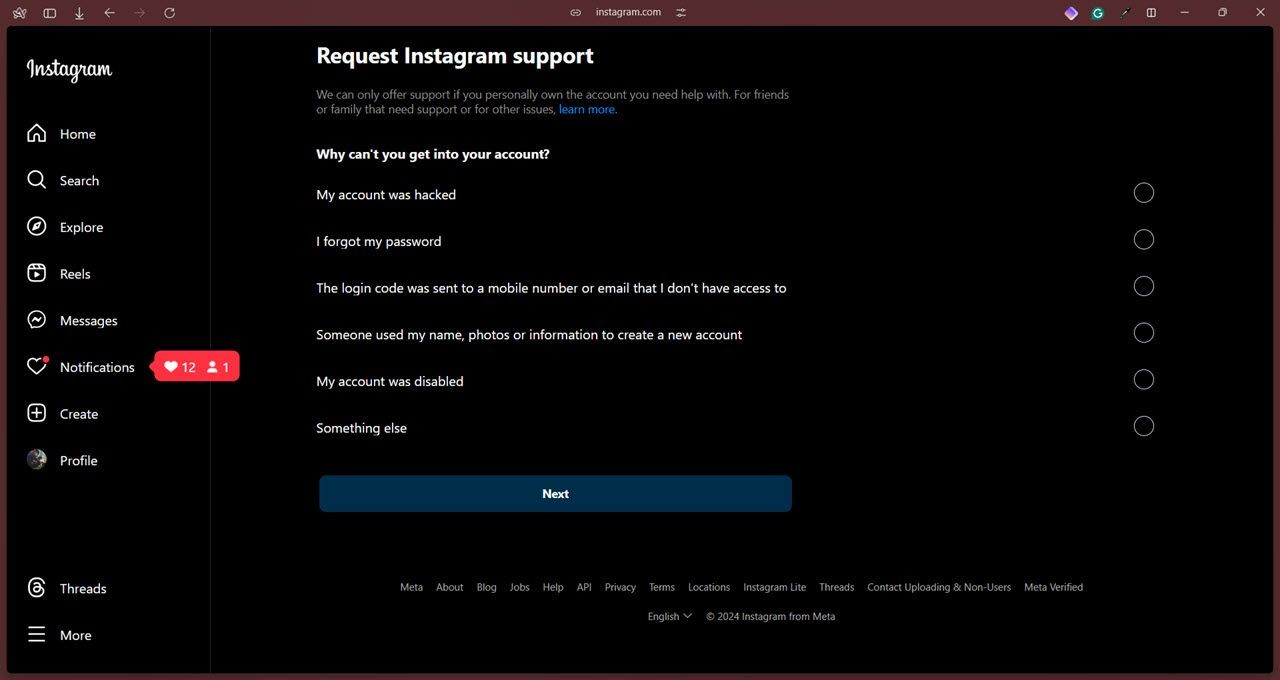Follow the 'learn more' link
The height and width of the screenshot is (680, 1280).
tap(587, 110)
